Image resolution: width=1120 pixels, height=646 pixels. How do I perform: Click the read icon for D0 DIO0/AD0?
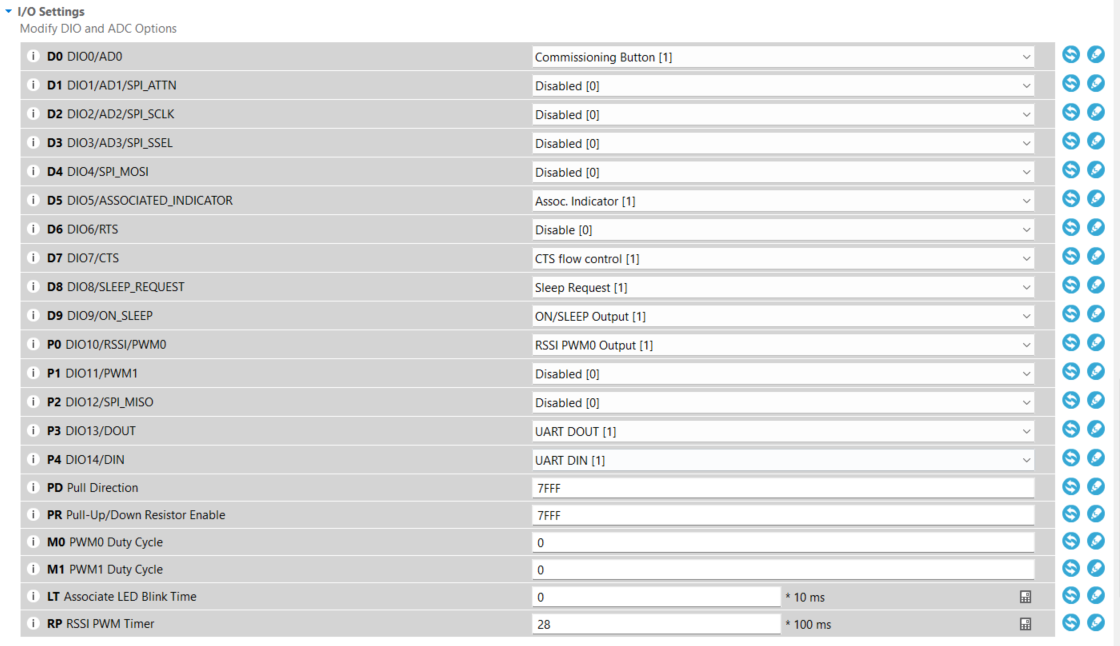[x=1071, y=55]
